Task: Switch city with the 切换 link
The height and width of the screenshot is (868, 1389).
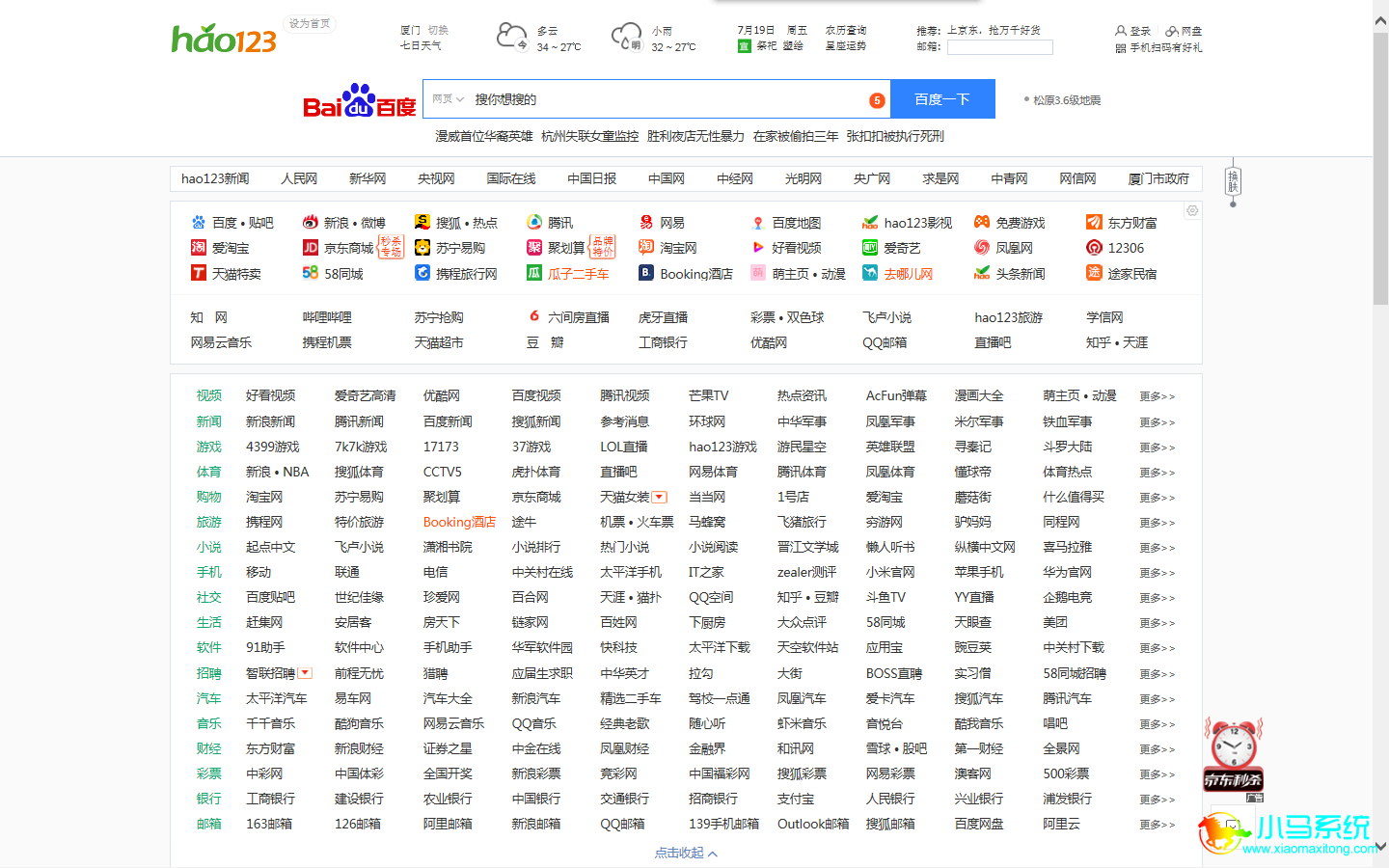Action: point(438,31)
